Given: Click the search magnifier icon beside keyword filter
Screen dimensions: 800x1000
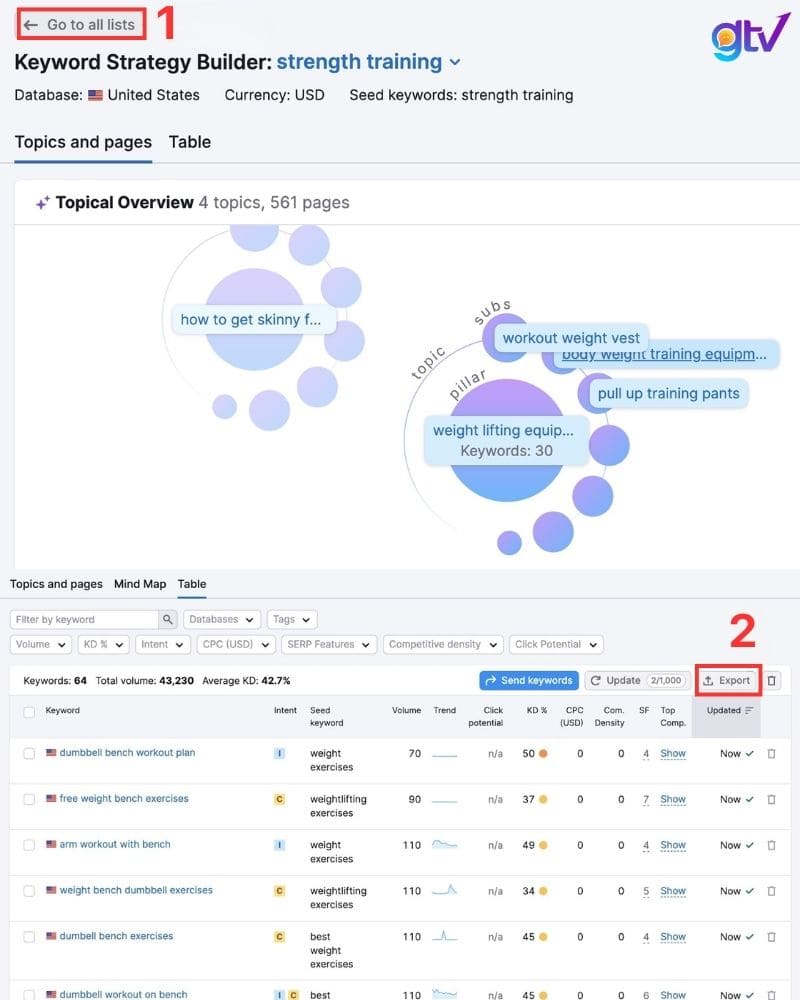Looking at the screenshot, I should tap(169, 620).
